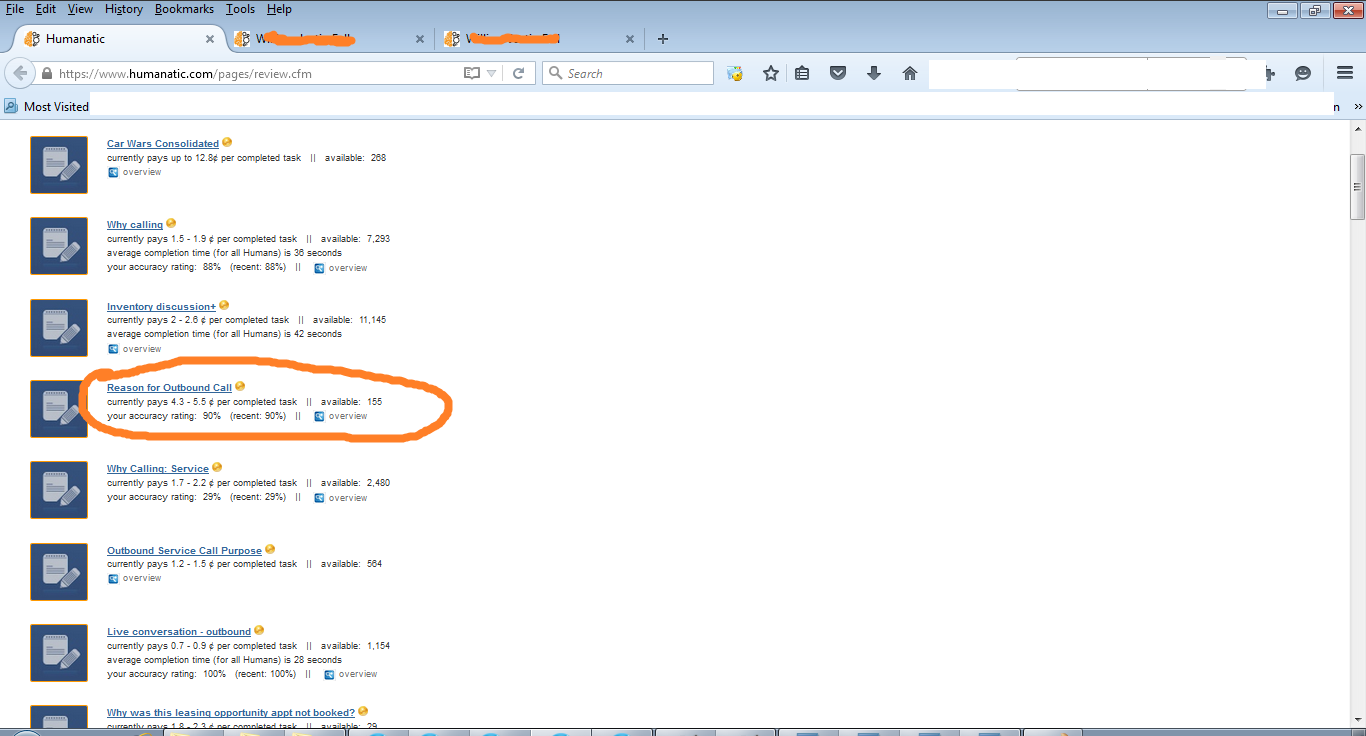
Task: Open the Outbound Service Call Purpose notepad icon
Action: (x=59, y=571)
